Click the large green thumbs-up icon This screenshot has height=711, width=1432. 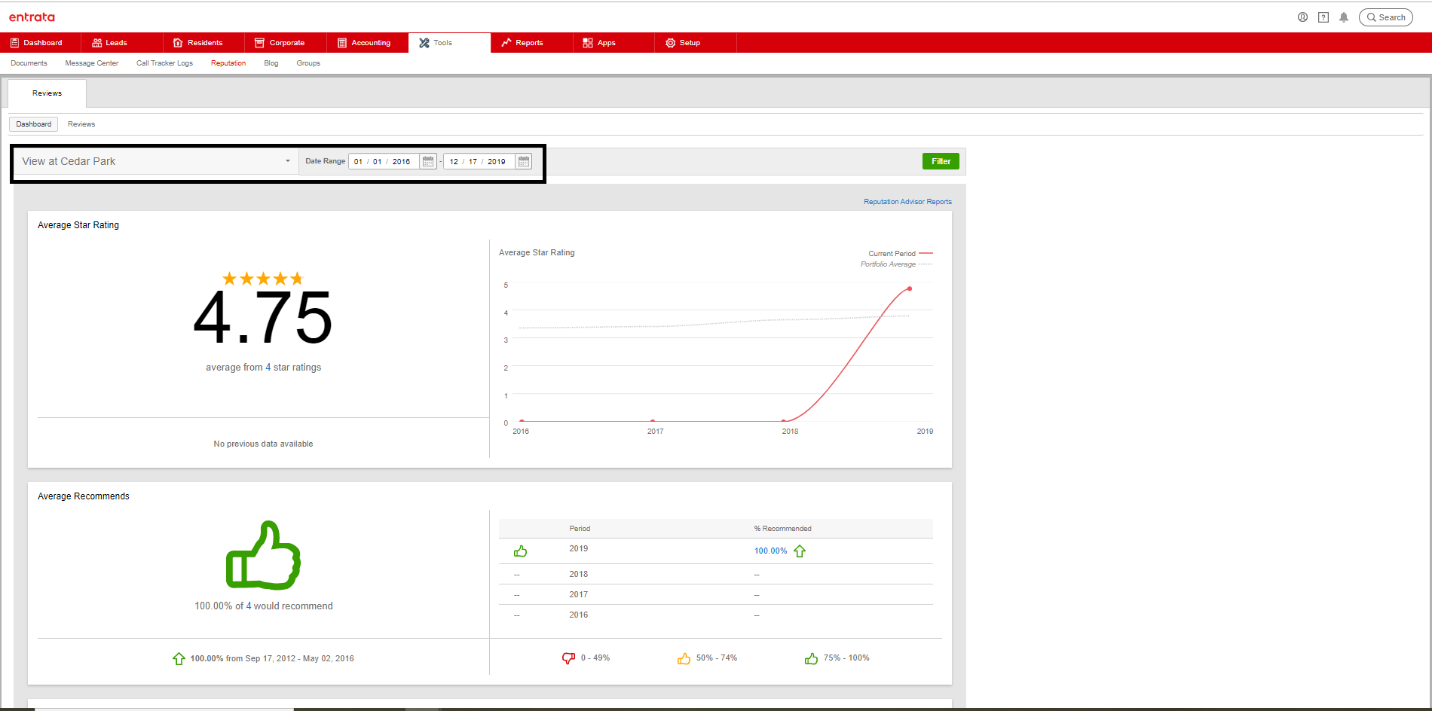pos(263,555)
